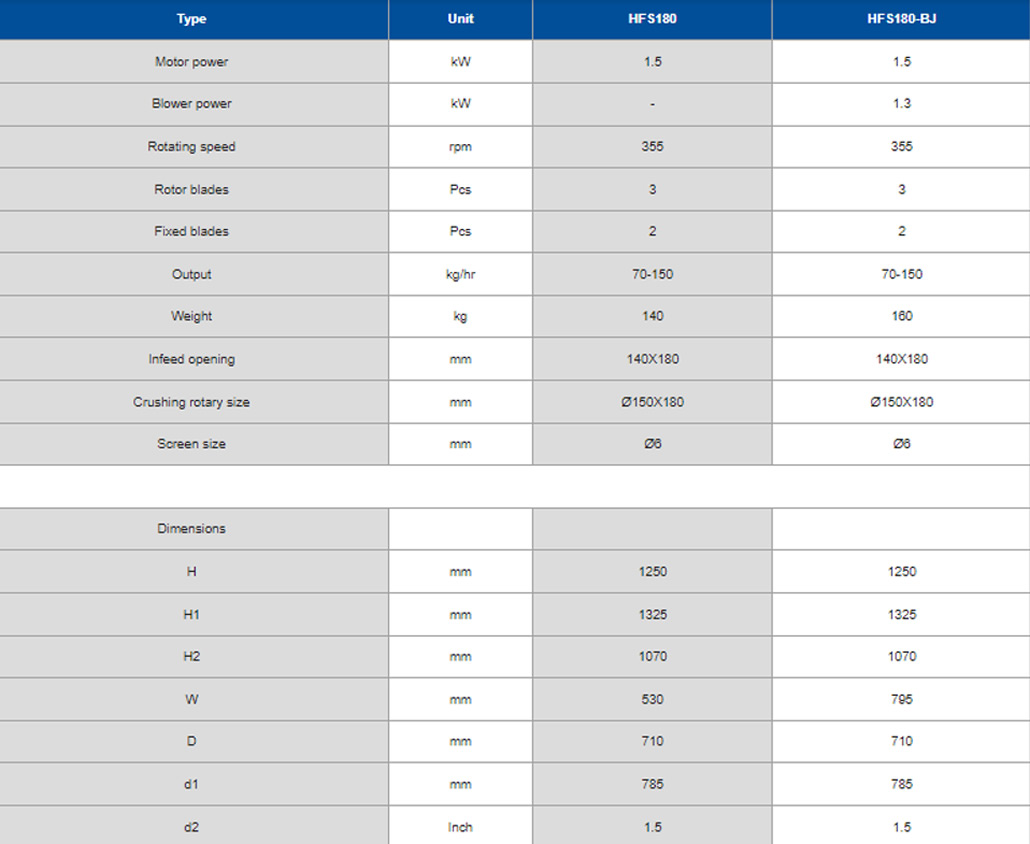Click the Motor power row label
The width and height of the screenshot is (1030, 844).
click(191, 62)
